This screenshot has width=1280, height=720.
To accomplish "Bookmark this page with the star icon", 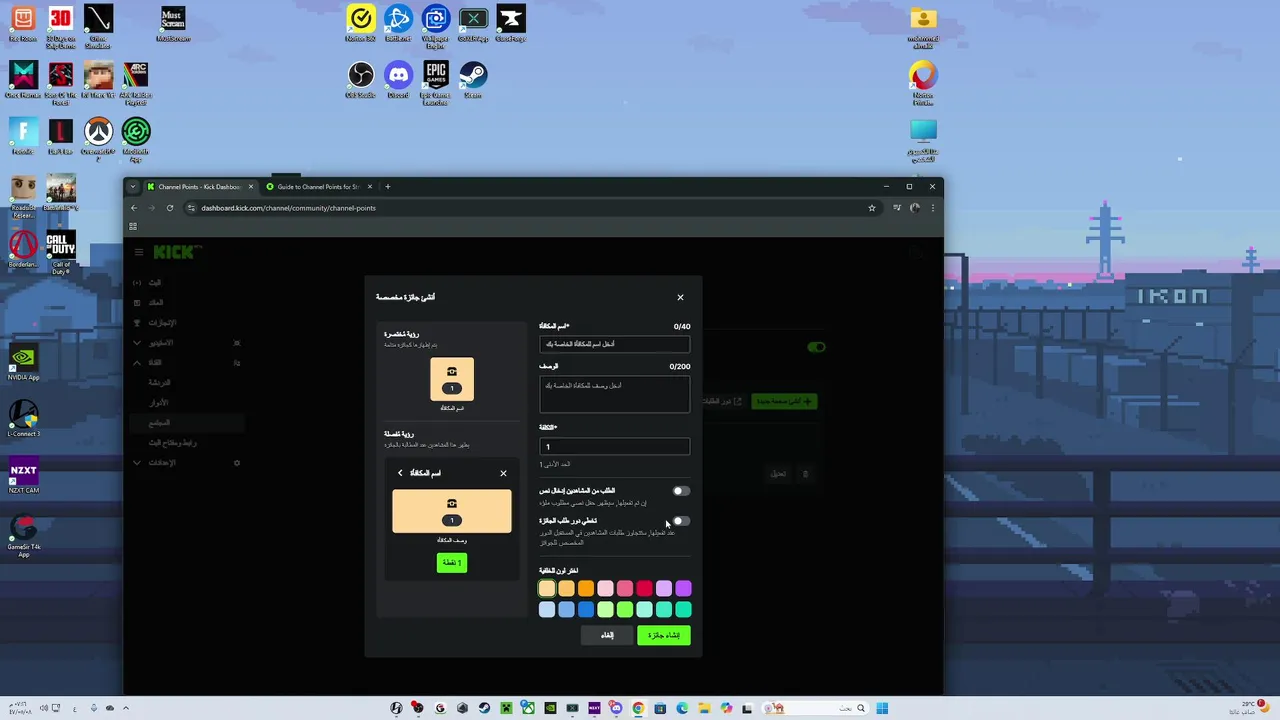I will [x=872, y=208].
